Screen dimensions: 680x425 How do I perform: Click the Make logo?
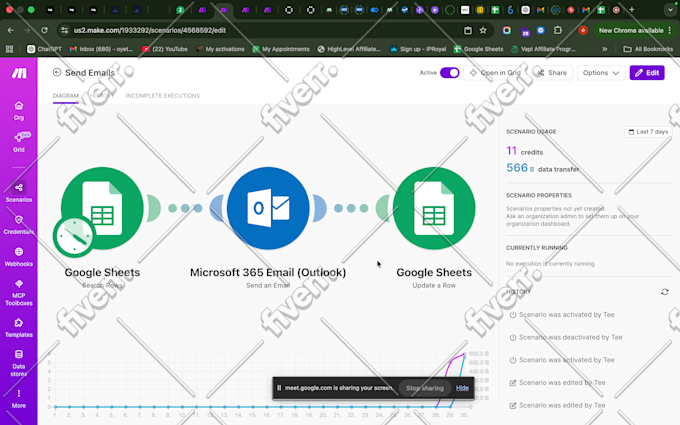click(x=19, y=73)
